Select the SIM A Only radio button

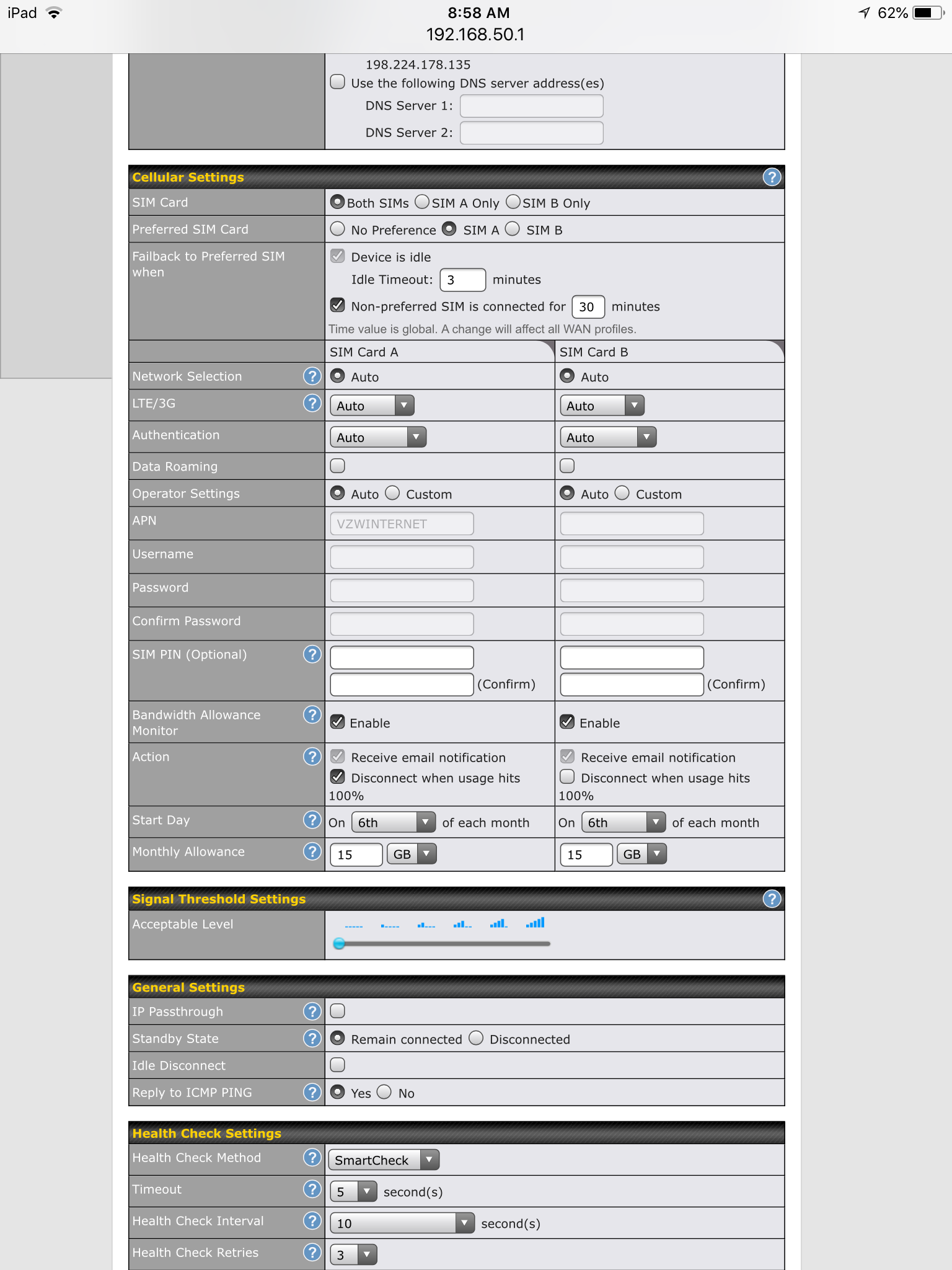pyautogui.click(x=422, y=202)
